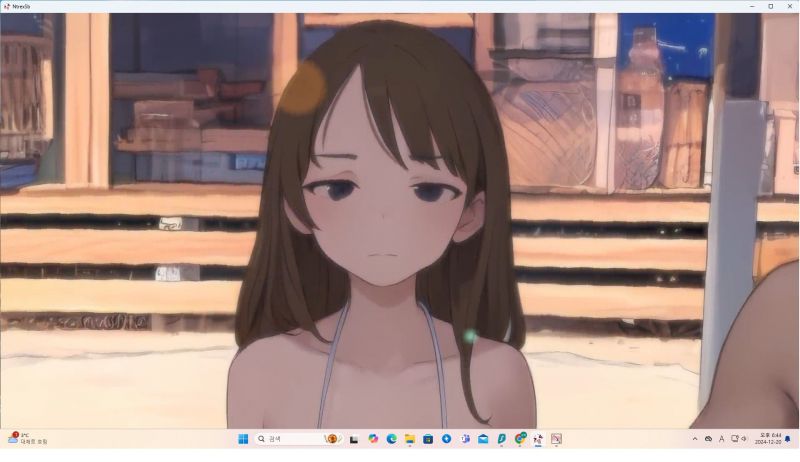
Task: Open the Windows Start menu
Action: tap(243, 439)
